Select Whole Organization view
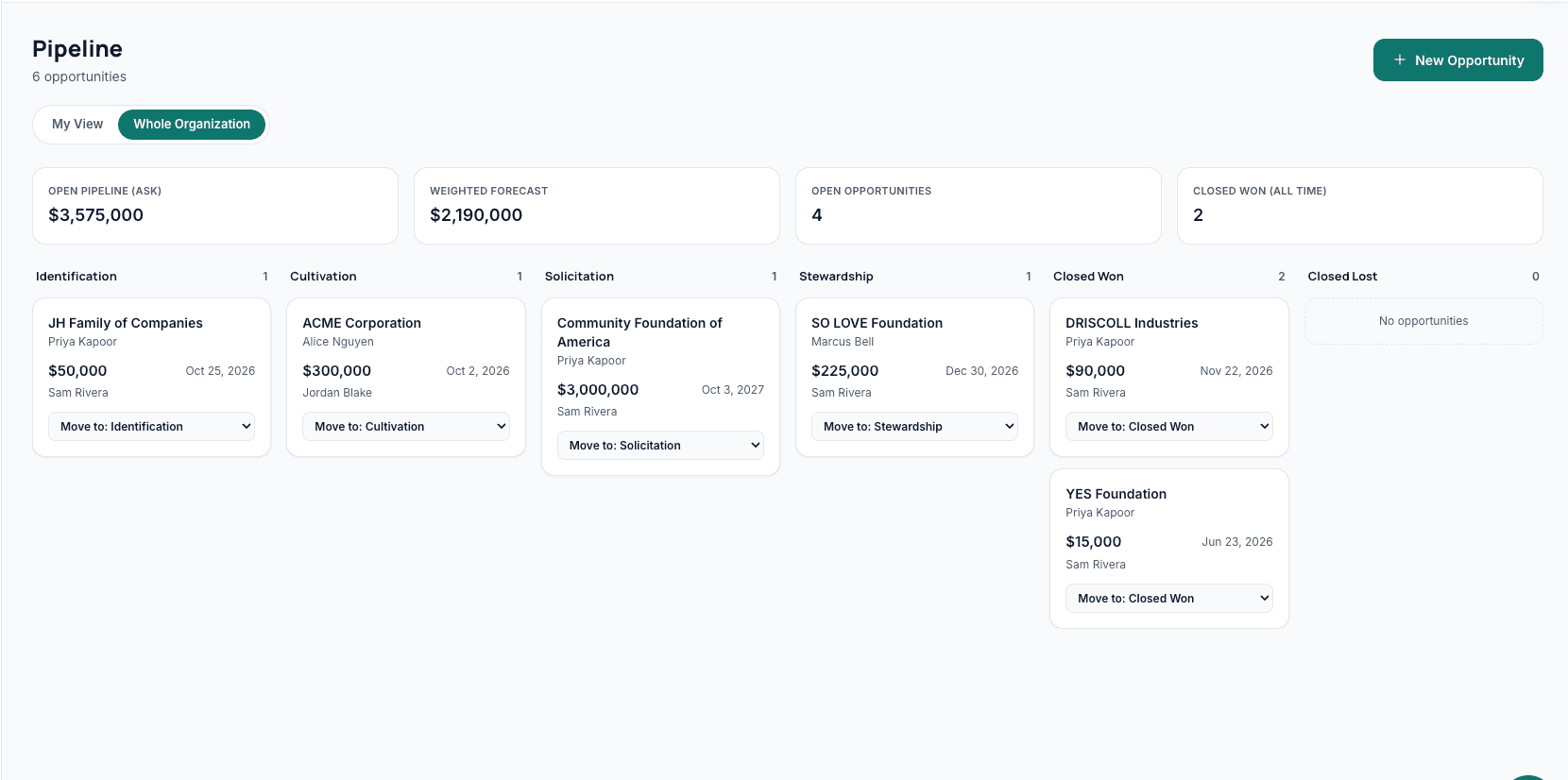Screen dimensions: 1568x780 pos(192,124)
